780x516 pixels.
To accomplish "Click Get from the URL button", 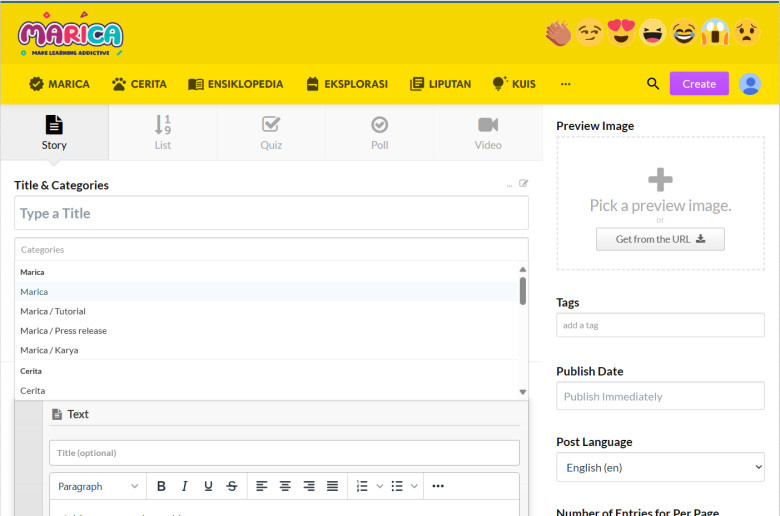I will (x=660, y=239).
